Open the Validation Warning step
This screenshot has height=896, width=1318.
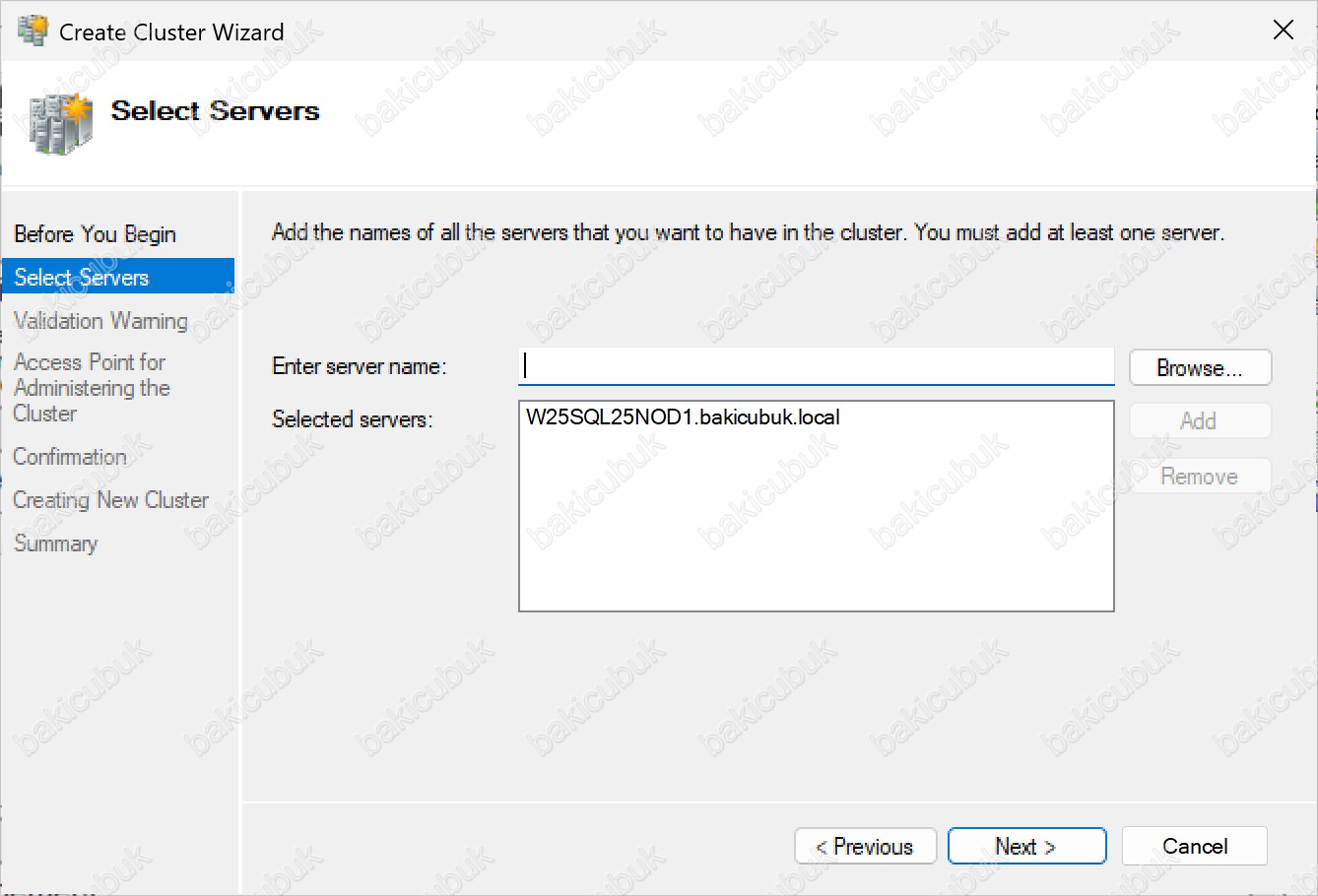[100, 321]
